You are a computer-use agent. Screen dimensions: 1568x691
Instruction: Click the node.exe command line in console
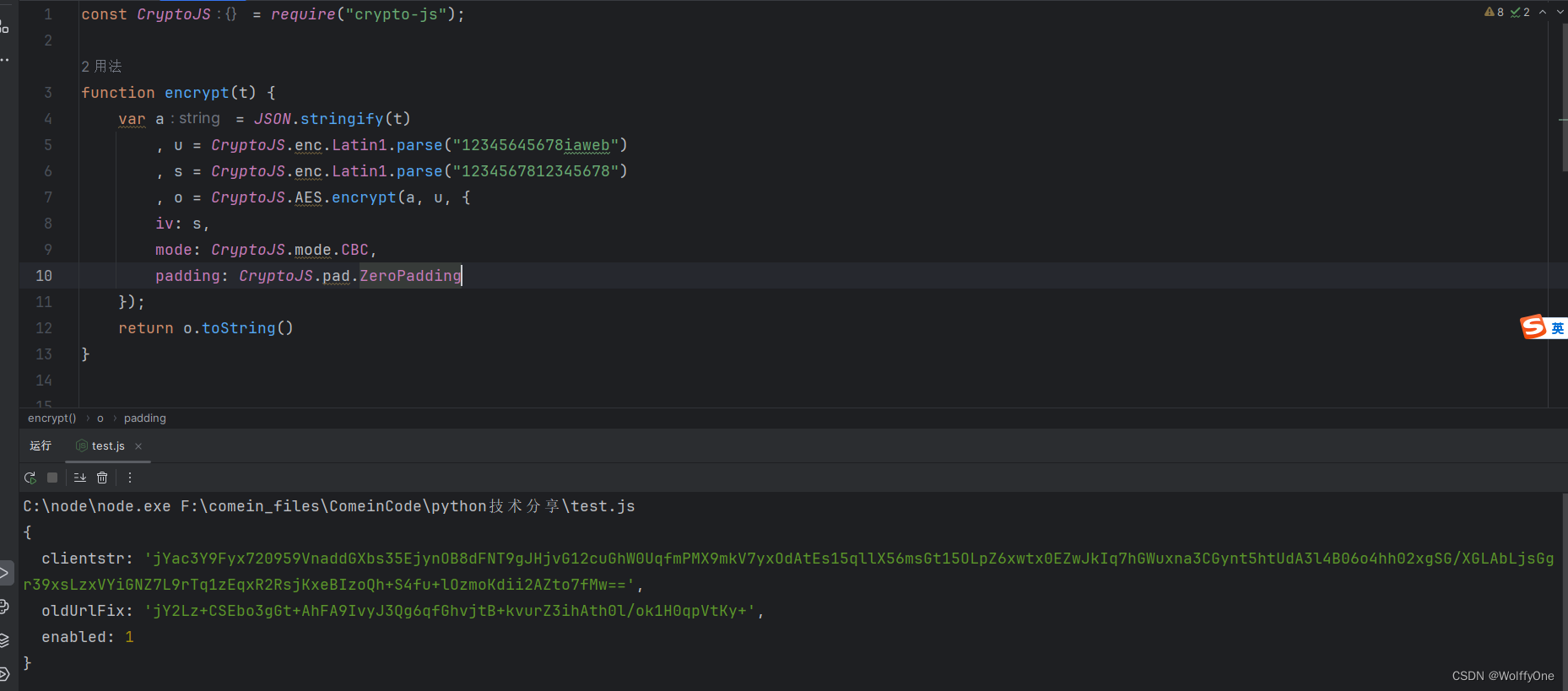(x=329, y=506)
